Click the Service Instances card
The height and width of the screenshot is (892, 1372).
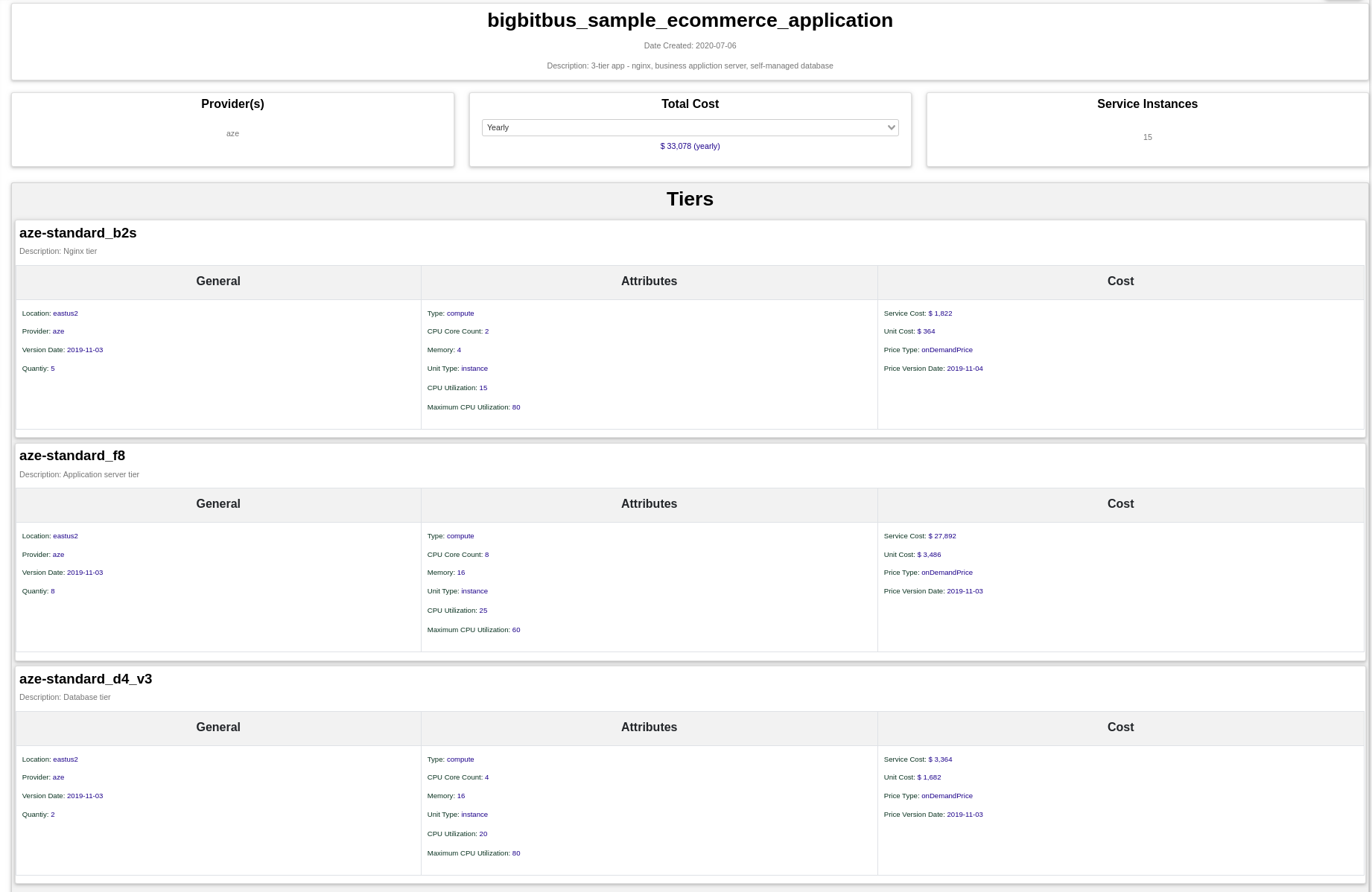[x=1147, y=130]
